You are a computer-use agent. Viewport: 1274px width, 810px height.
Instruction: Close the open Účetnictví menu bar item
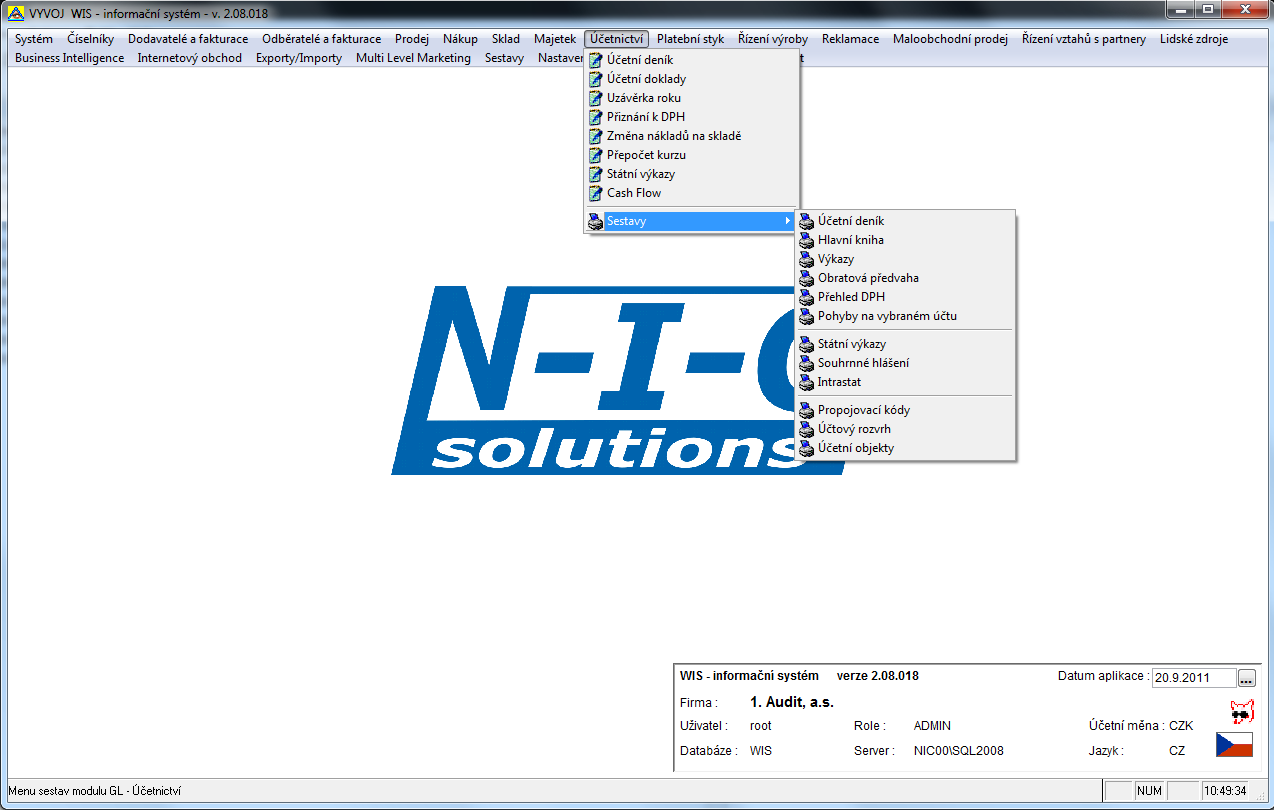[x=617, y=39]
